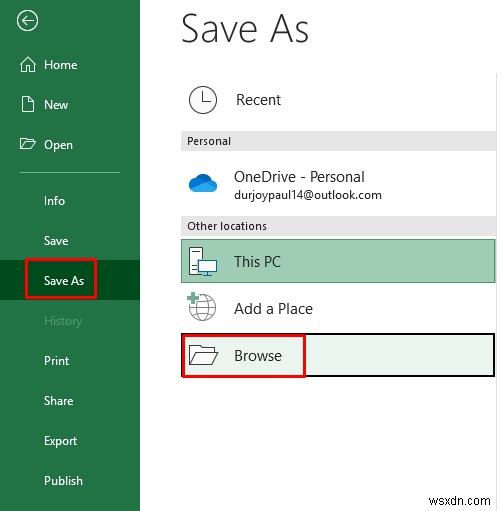Open the Export page
The image size is (502, 511).
70,441
